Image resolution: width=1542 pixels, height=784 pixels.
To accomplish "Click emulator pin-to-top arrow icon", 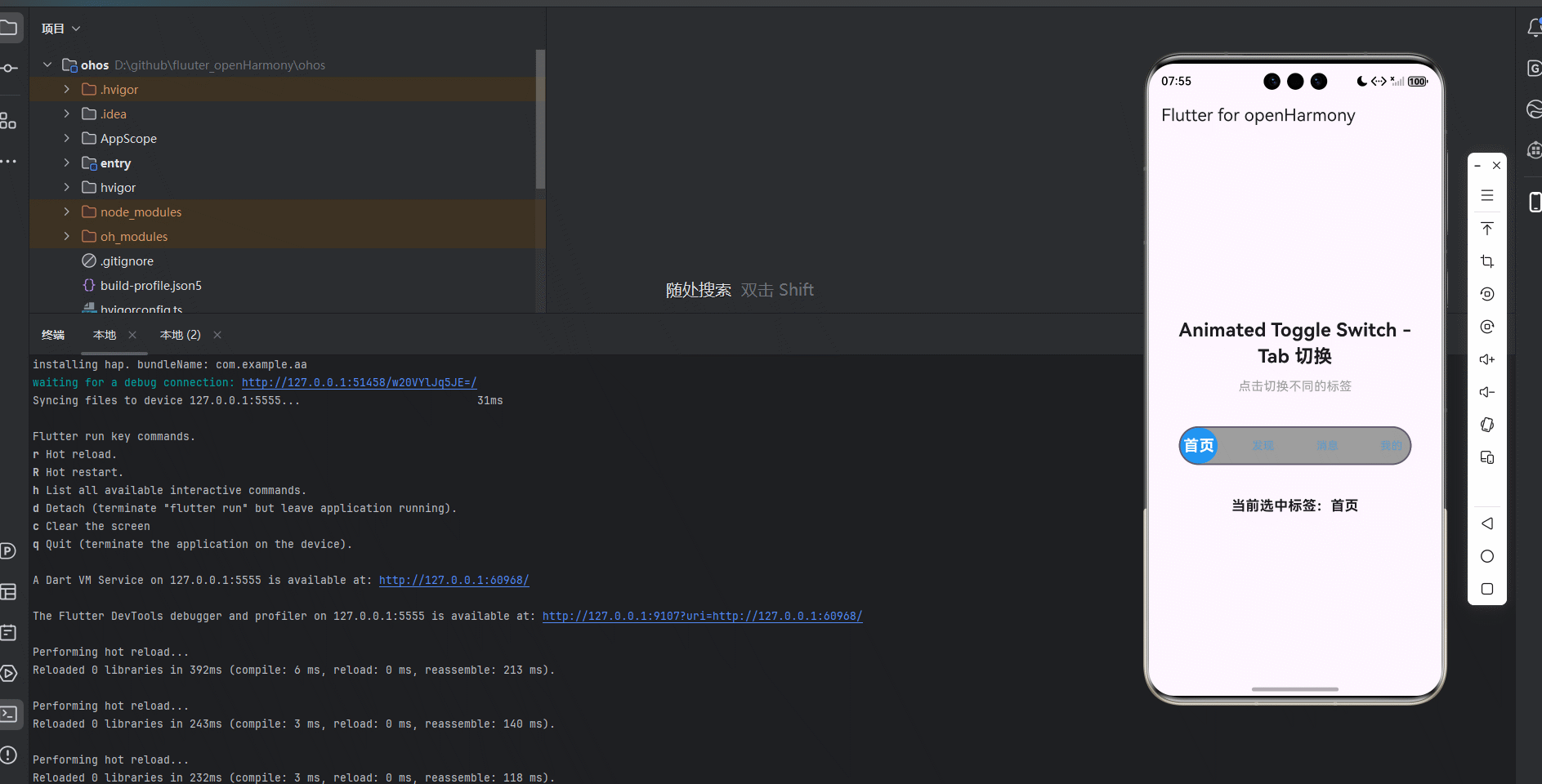I will (1487, 229).
